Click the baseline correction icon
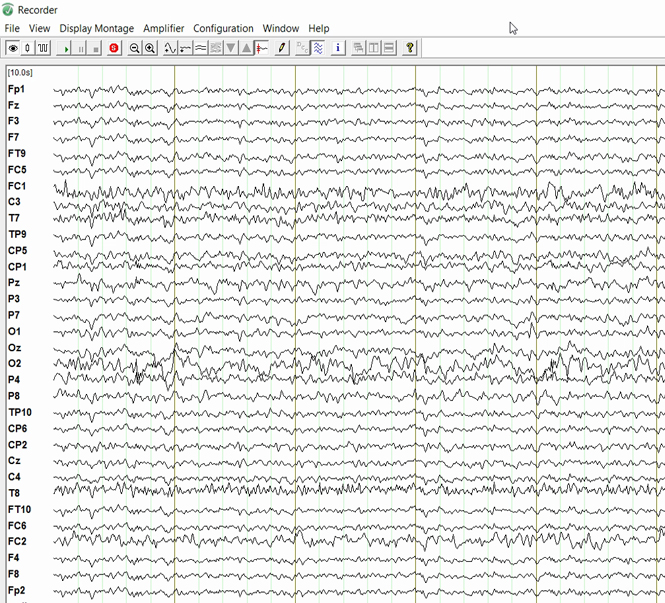 (x=186, y=48)
